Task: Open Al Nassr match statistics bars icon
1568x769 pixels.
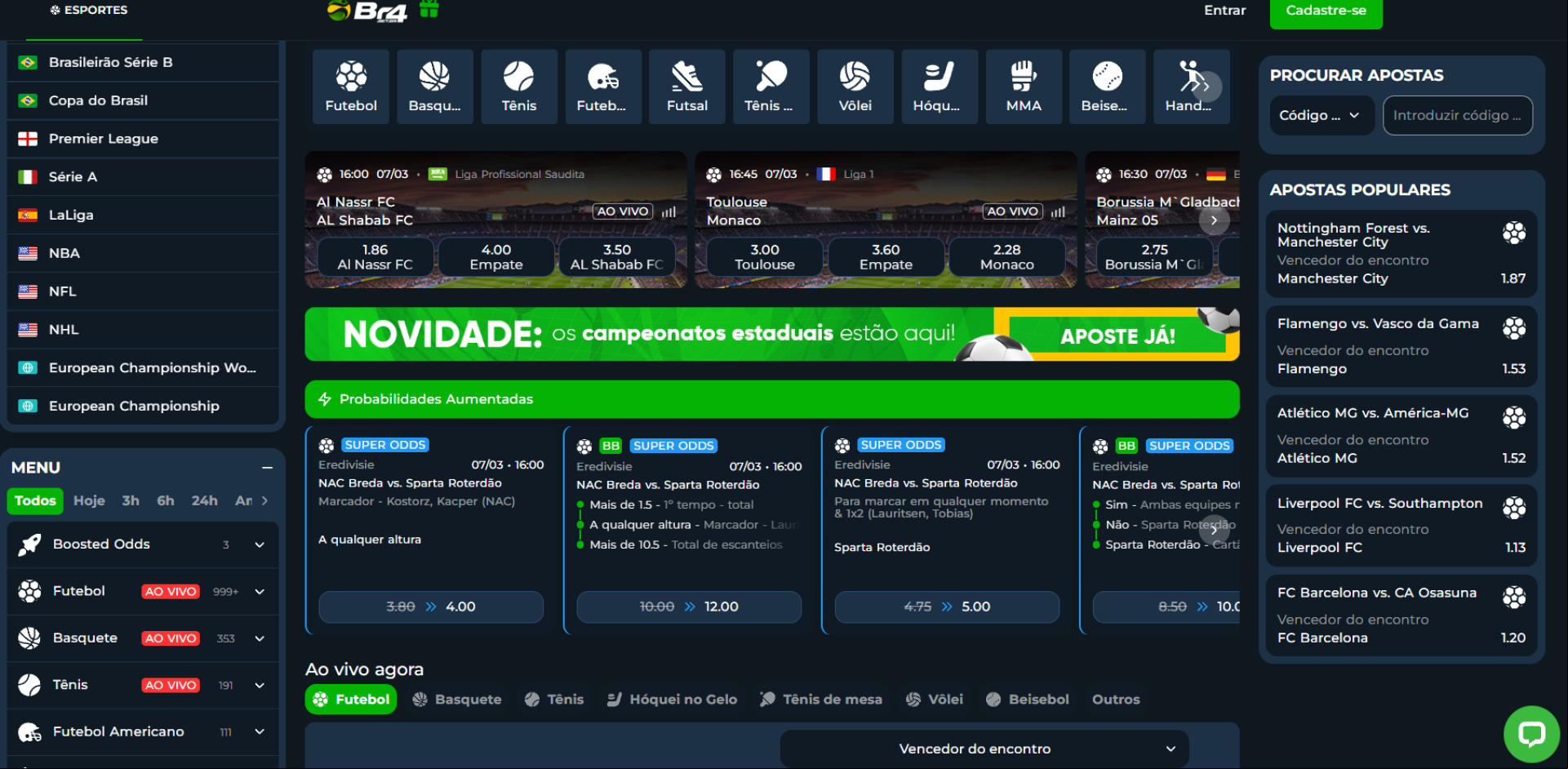Action: click(669, 212)
